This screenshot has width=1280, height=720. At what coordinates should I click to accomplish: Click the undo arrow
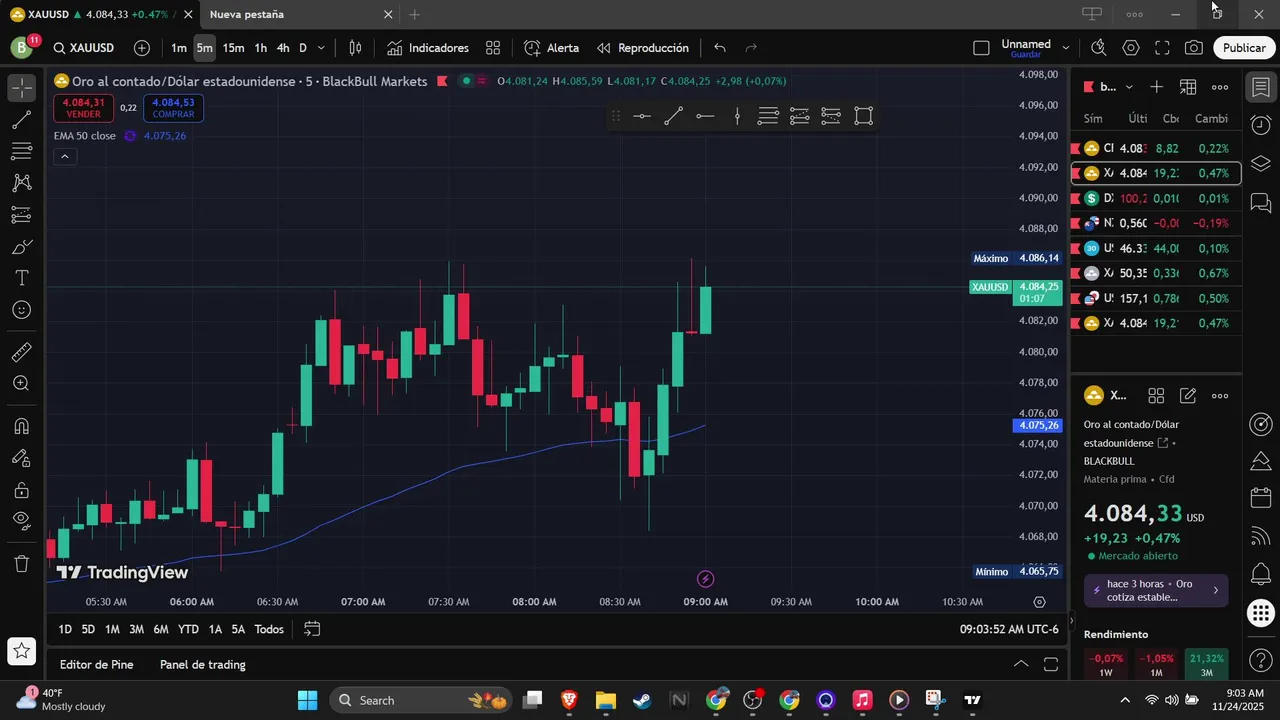720,48
